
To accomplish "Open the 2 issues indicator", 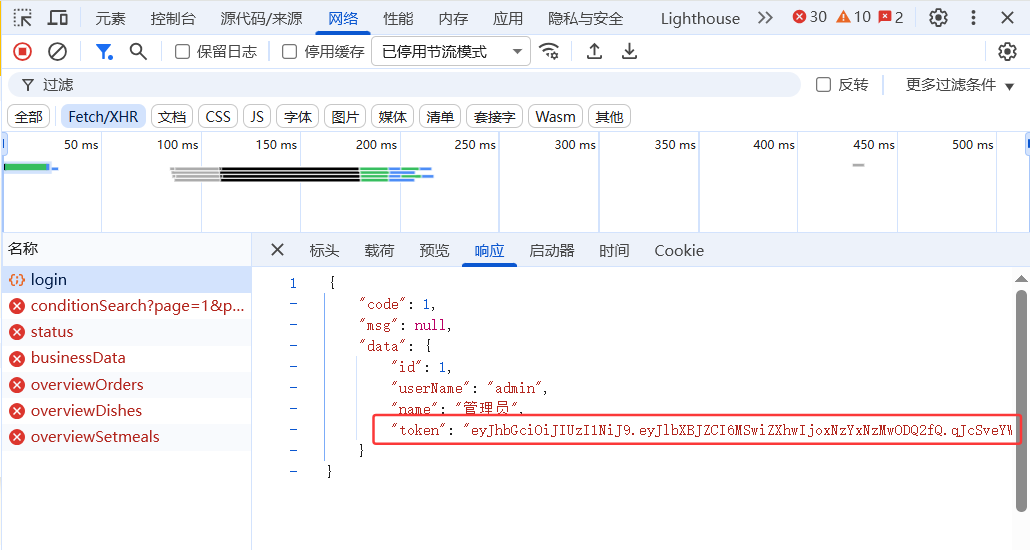I will tap(891, 17).
